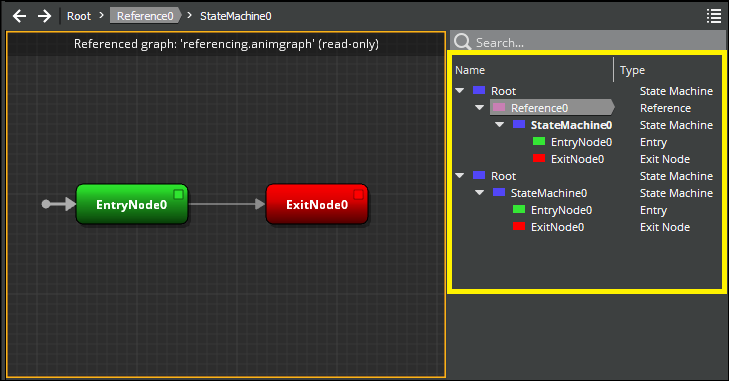Click the red icon of ExitNode0 under Reference0

(x=539, y=158)
